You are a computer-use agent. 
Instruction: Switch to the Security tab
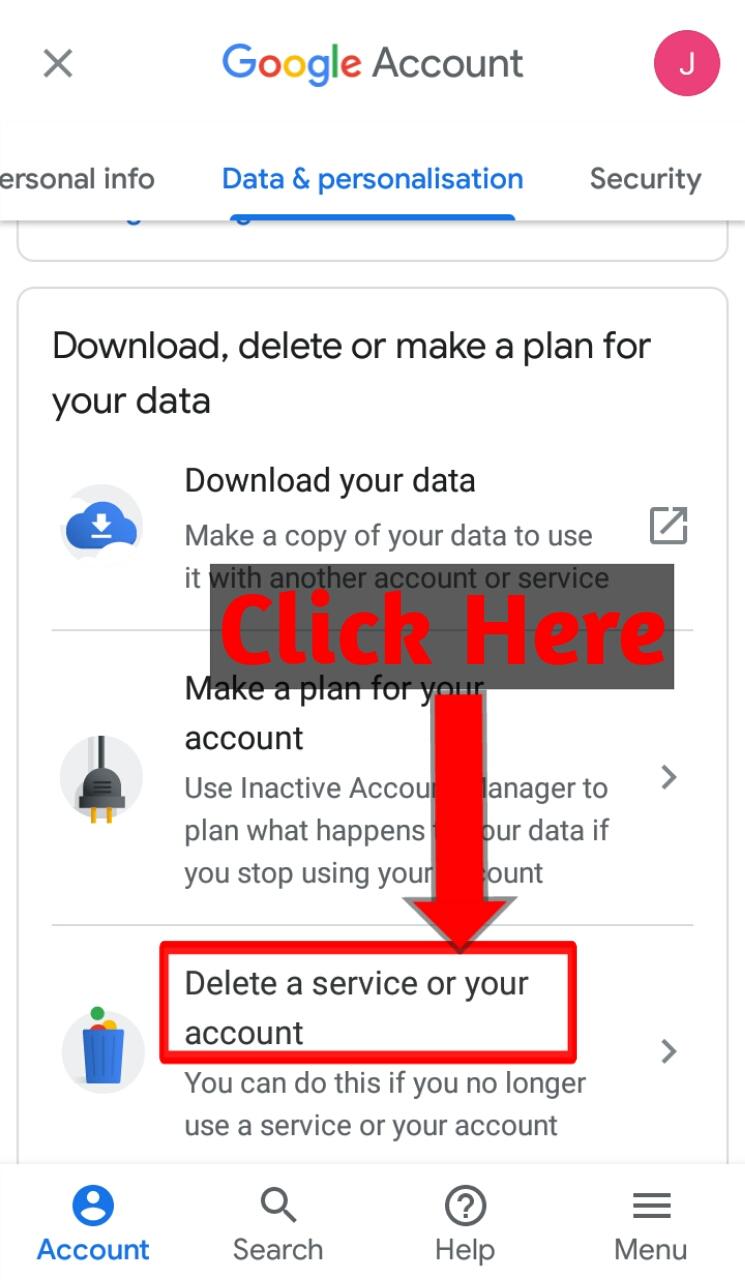click(645, 179)
